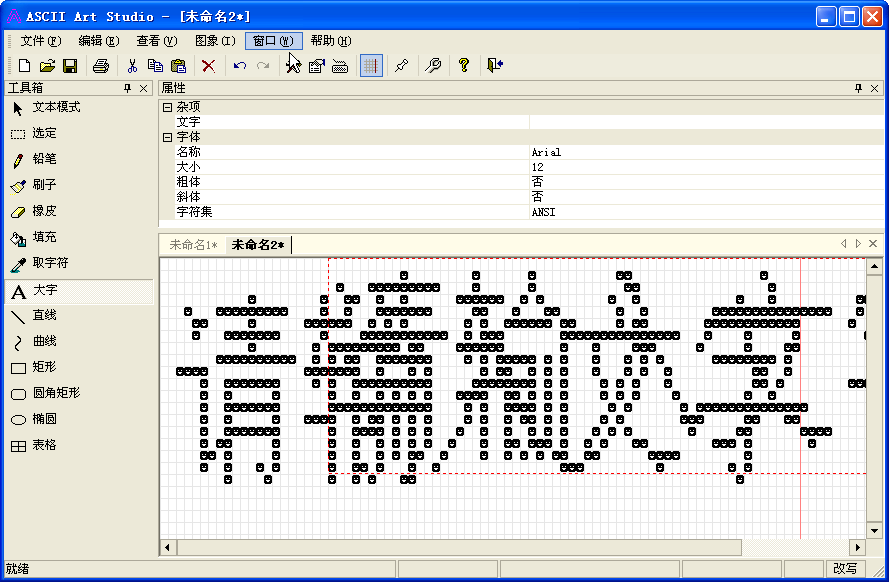Collapse the 字体 property group
Viewport: 889px width, 582px height.
pos(167,136)
